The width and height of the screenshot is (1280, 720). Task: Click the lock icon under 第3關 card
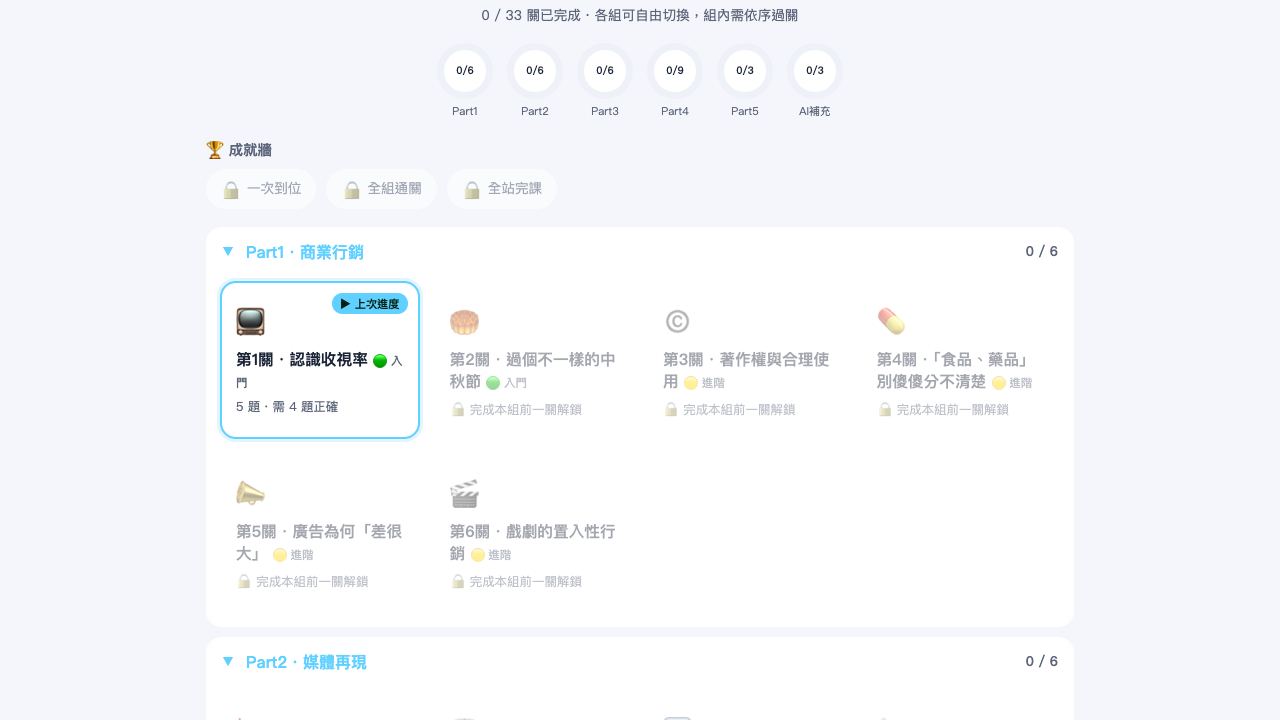coord(671,409)
